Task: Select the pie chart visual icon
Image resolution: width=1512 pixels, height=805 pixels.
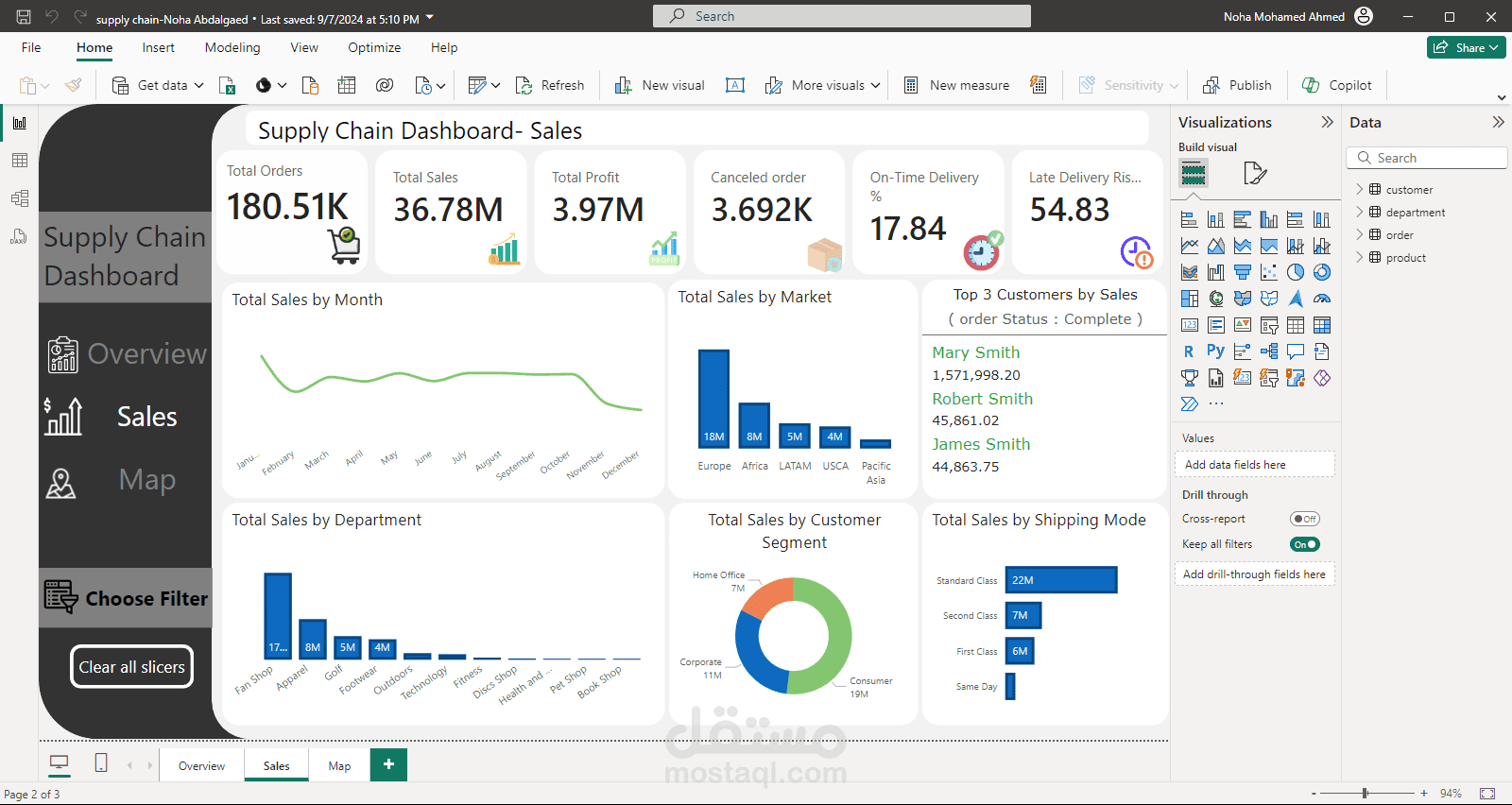Action: pyautogui.click(x=1296, y=272)
